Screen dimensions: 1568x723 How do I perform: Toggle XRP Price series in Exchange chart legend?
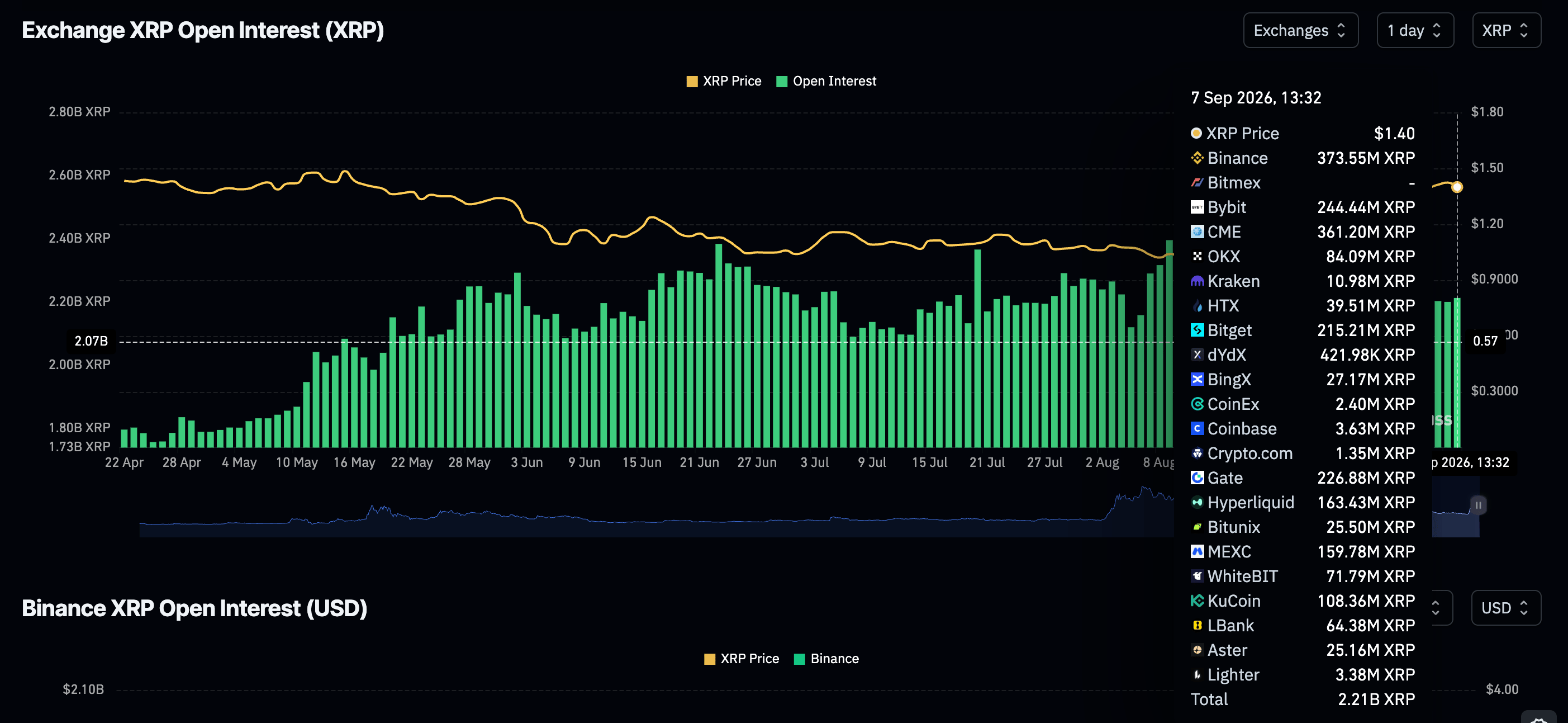(x=724, y=82)
